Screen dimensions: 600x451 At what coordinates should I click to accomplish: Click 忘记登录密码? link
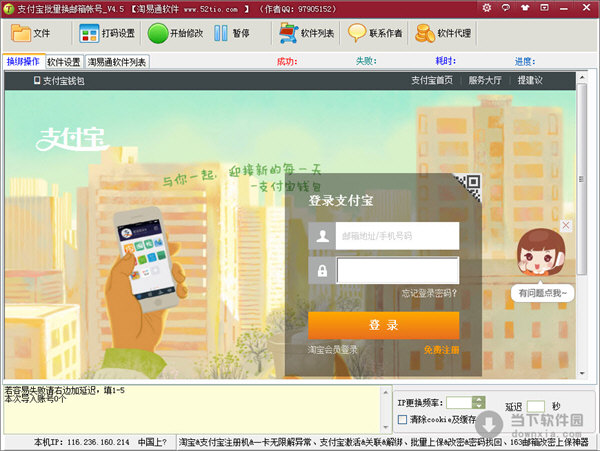coord(429,293)
